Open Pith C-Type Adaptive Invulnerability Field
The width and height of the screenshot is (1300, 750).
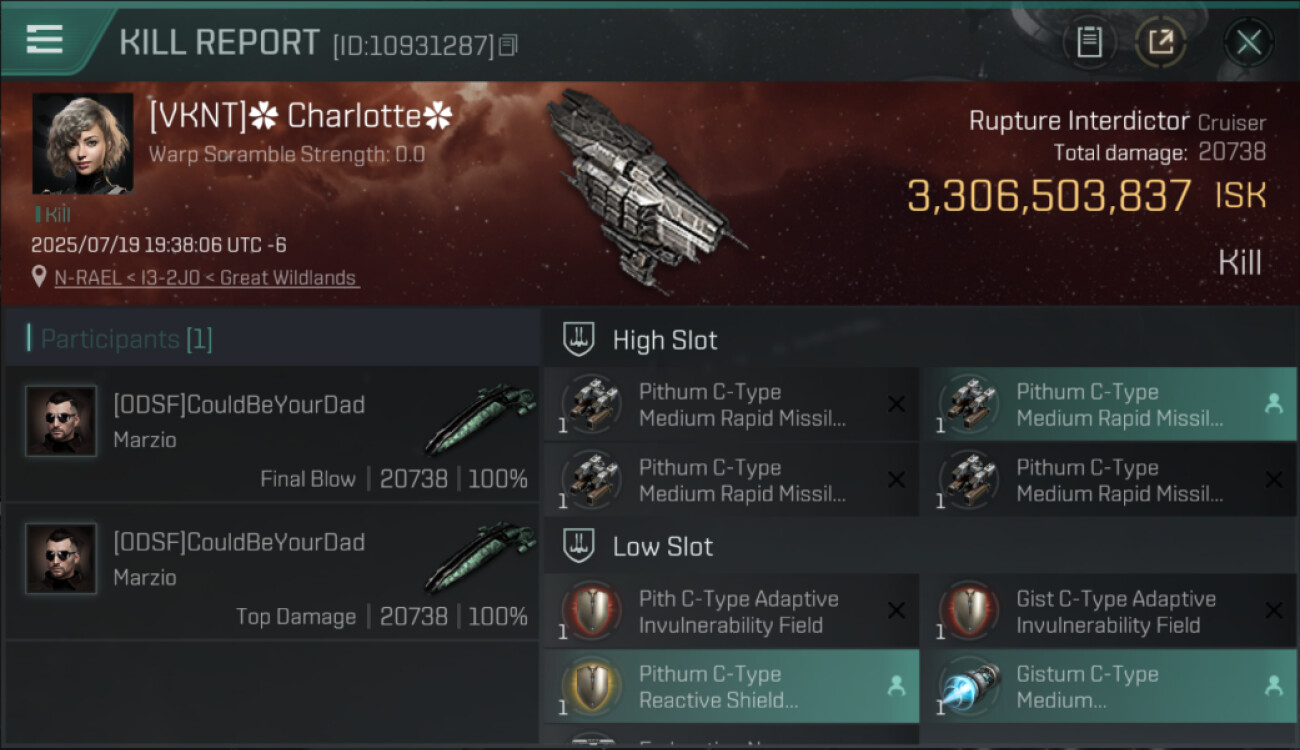pyautogui.click(x=731, y=612)
